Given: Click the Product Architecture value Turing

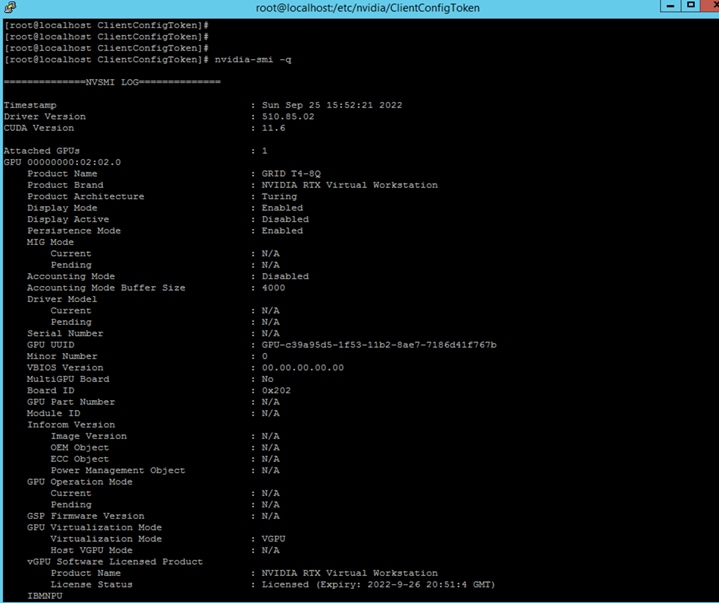Looking at the screenshot, I should (279, 197).
